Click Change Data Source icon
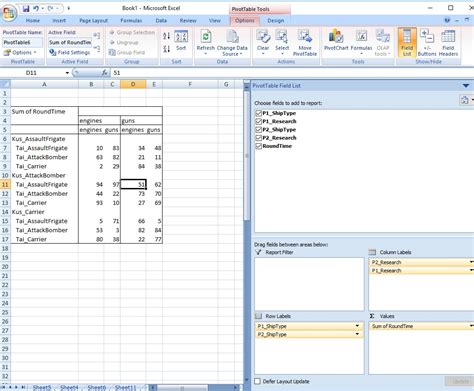 pos(232,43)
